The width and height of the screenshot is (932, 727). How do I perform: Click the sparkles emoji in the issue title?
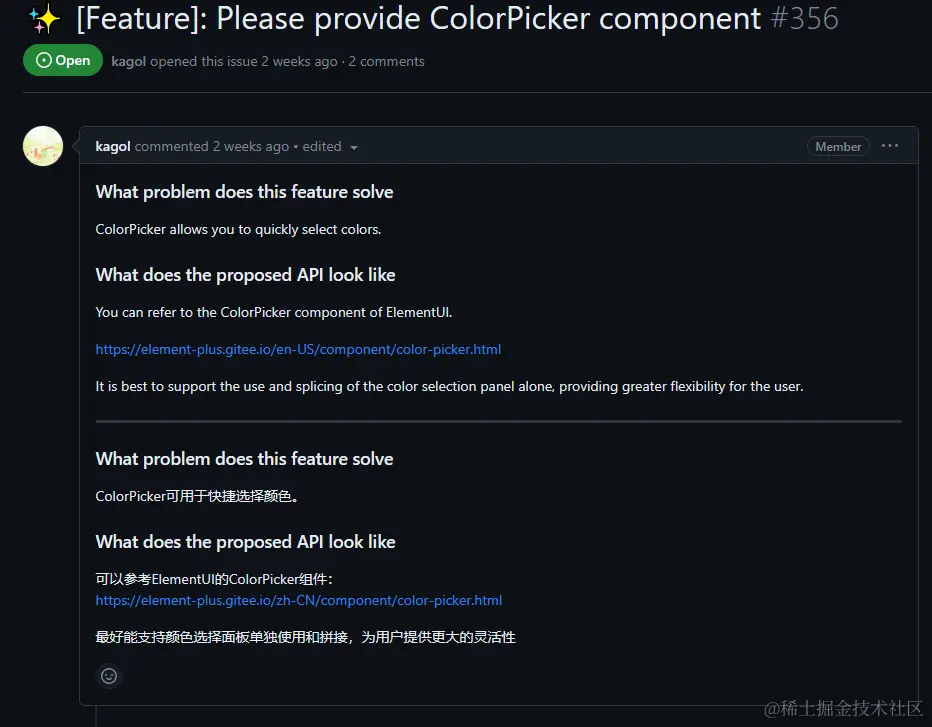[x=44, y=19]
